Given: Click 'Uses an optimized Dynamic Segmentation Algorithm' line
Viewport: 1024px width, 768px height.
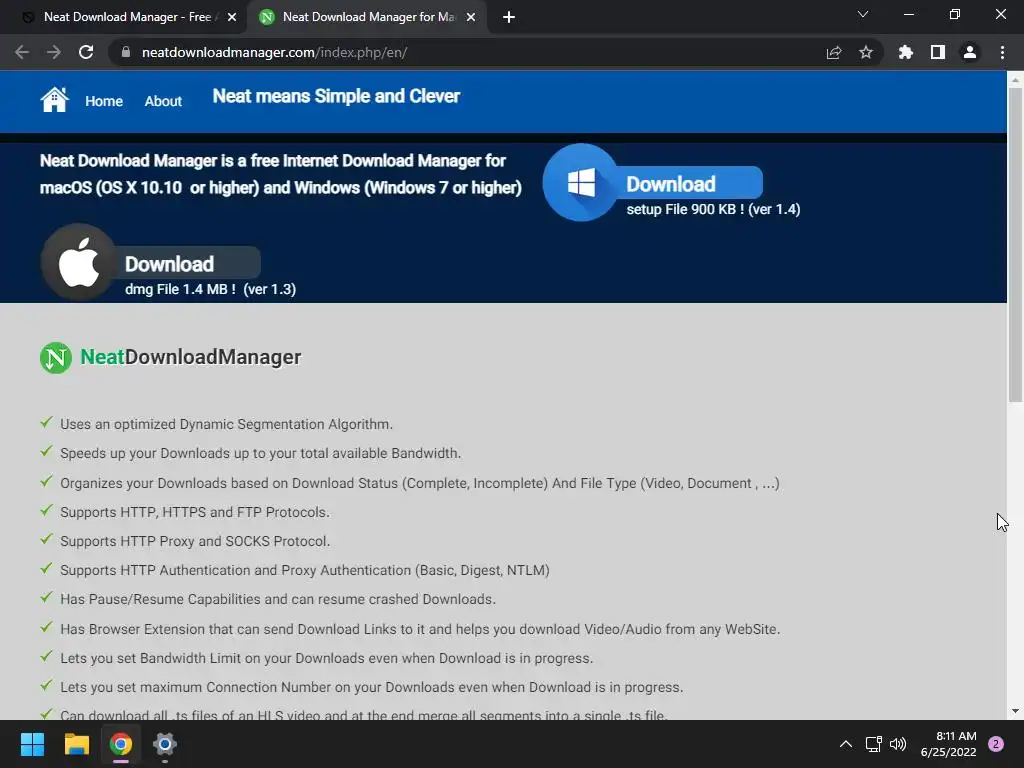Looking at the screenshot, I should tap(227, 424).
